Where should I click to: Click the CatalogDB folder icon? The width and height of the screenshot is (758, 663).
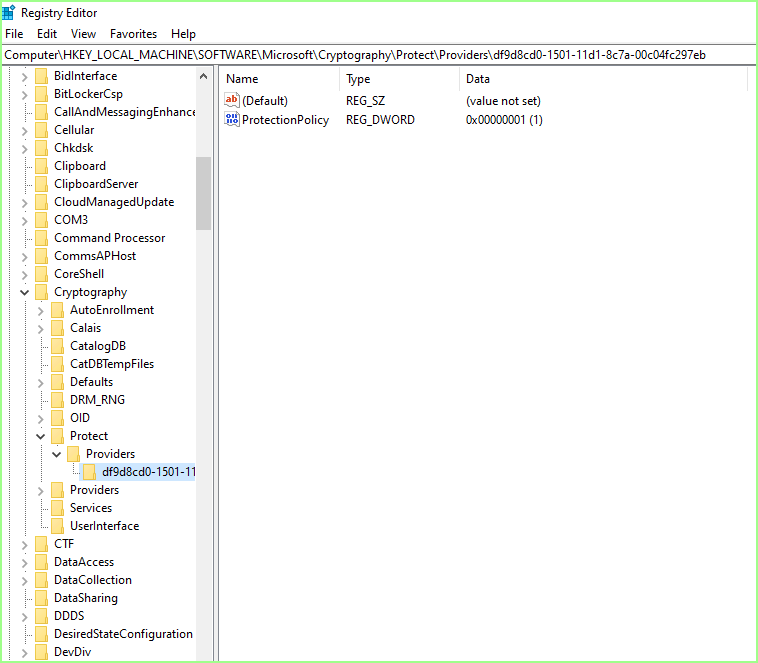click(x=58, y=346)
